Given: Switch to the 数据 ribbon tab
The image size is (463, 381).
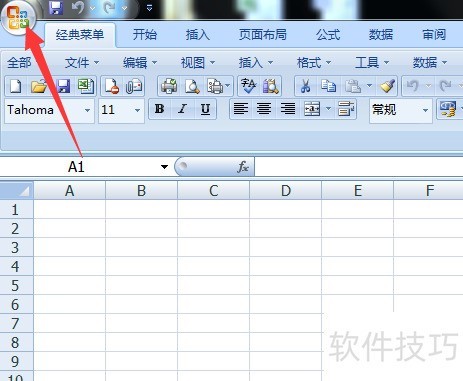Looking at the screenshot, I should pos(381,35).
